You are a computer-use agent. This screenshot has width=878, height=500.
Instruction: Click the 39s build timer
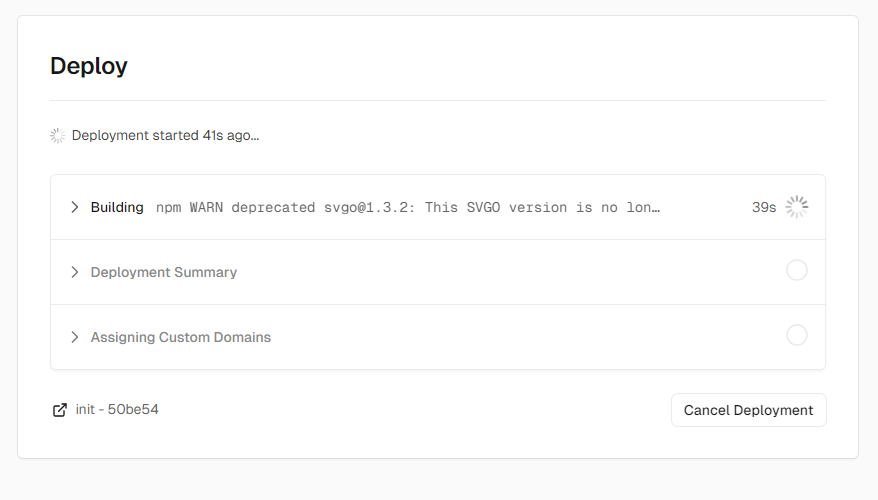tap(764, 208)
